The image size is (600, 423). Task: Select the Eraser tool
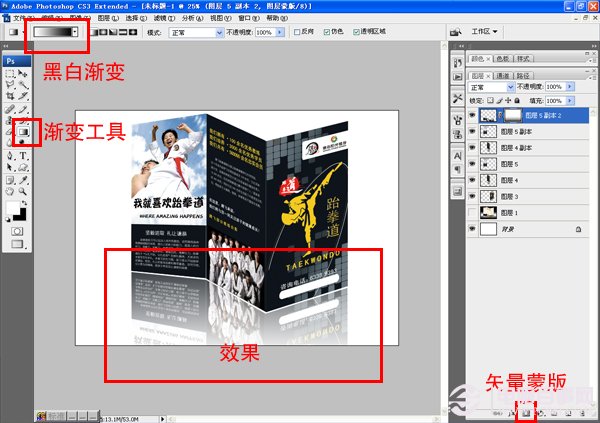tap(10, 132)
